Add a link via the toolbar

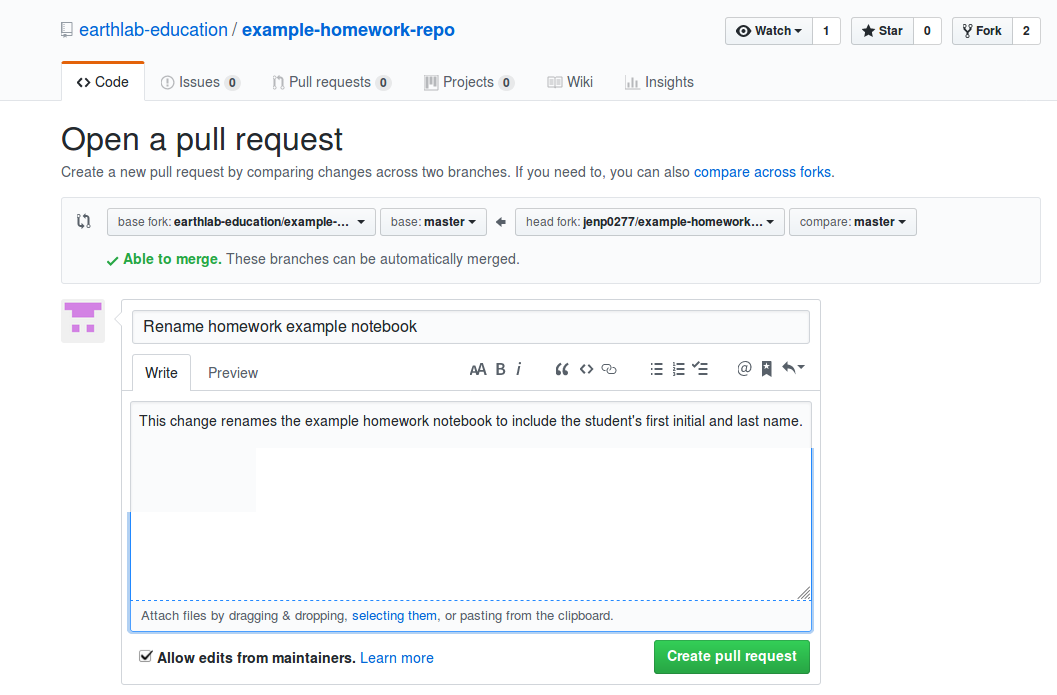tap(609, 369)
